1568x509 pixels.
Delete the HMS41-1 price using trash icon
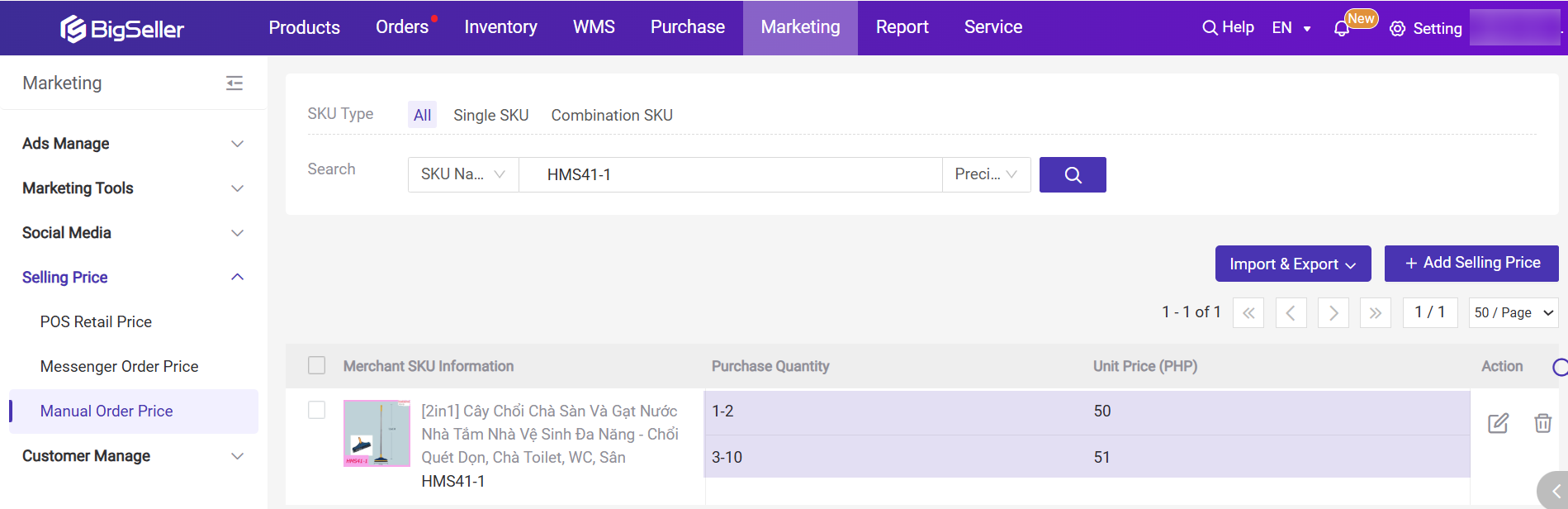click(1542, 424)
